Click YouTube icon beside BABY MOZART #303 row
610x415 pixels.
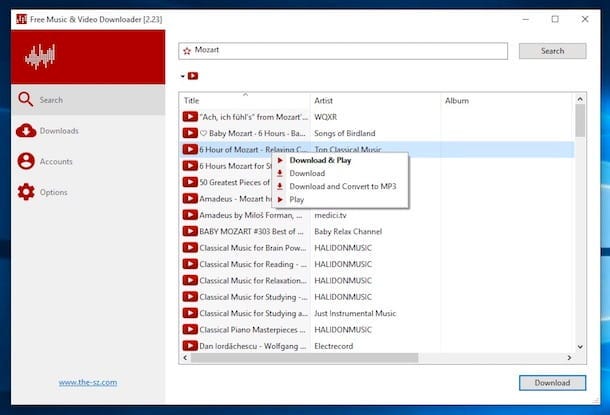(190, 231)
